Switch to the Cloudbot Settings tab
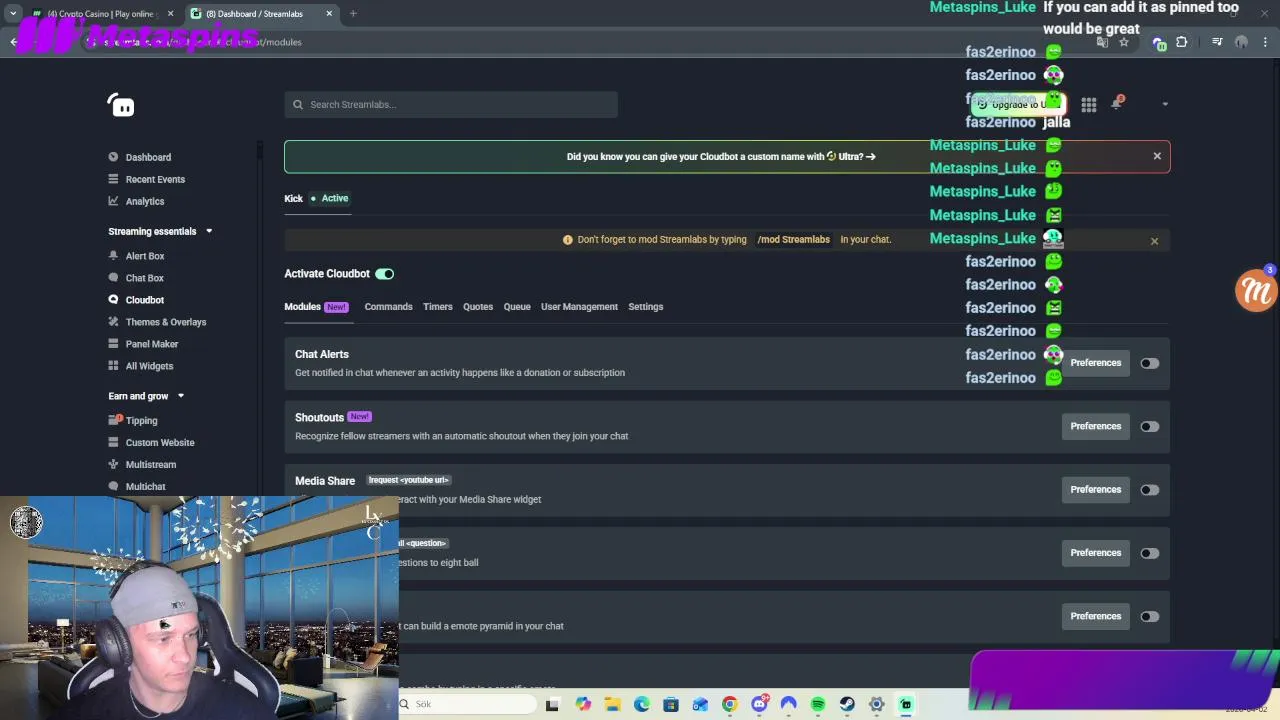 (645, 307)
